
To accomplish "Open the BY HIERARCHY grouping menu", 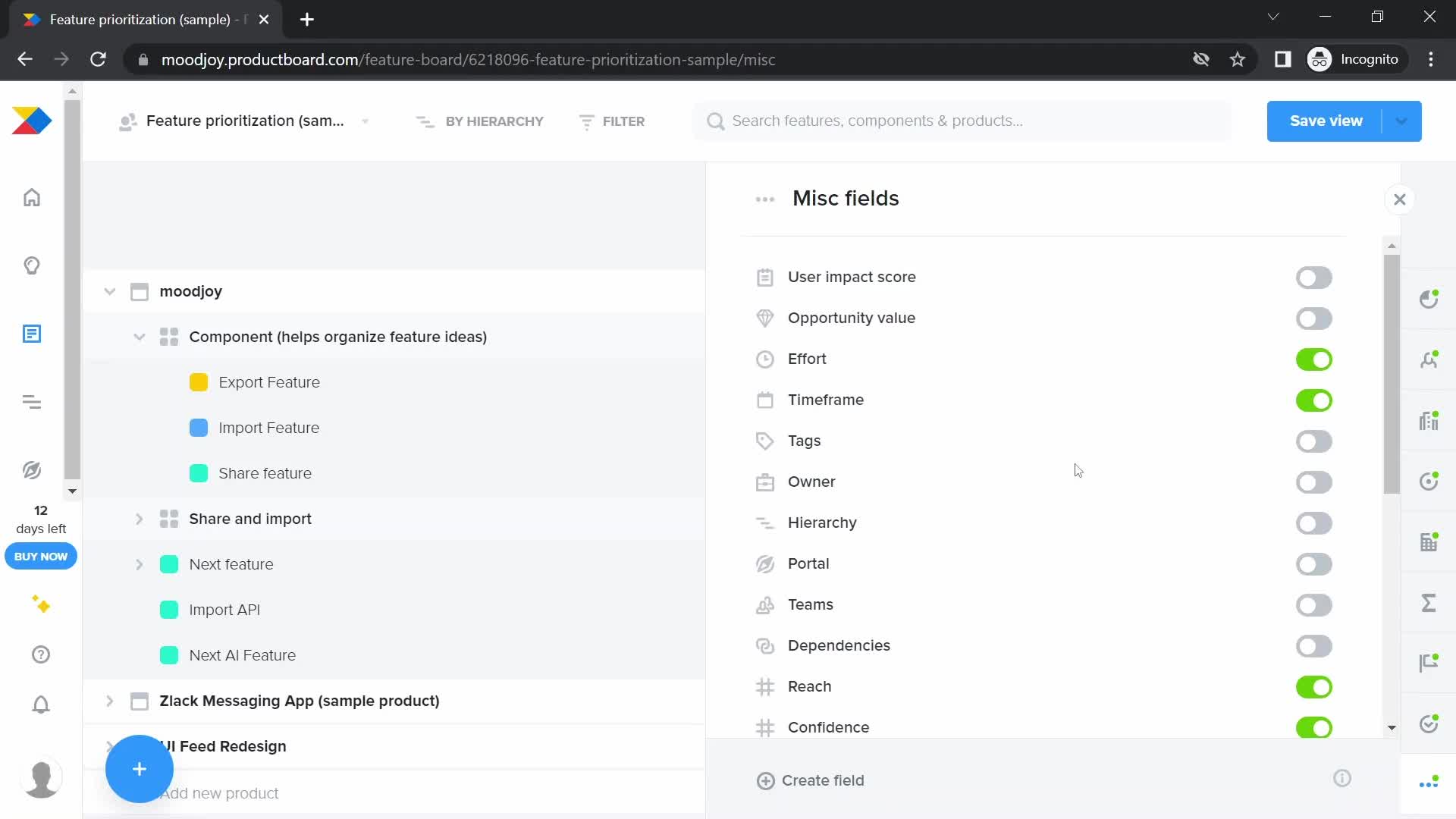I will pyautogui.click(x=480, y=121).
